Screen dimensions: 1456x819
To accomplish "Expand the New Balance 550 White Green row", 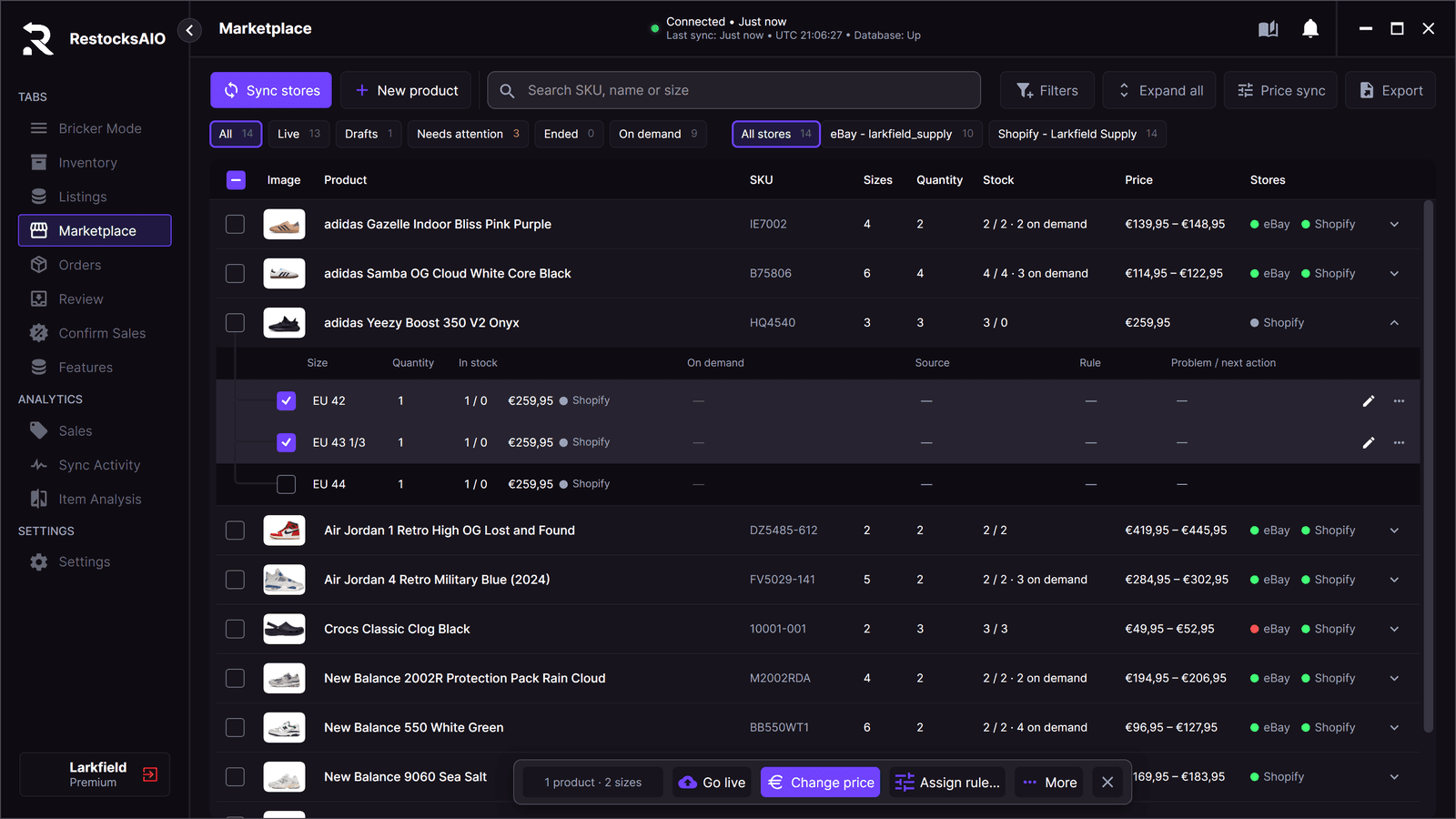I will click(x=1394, y=728).
